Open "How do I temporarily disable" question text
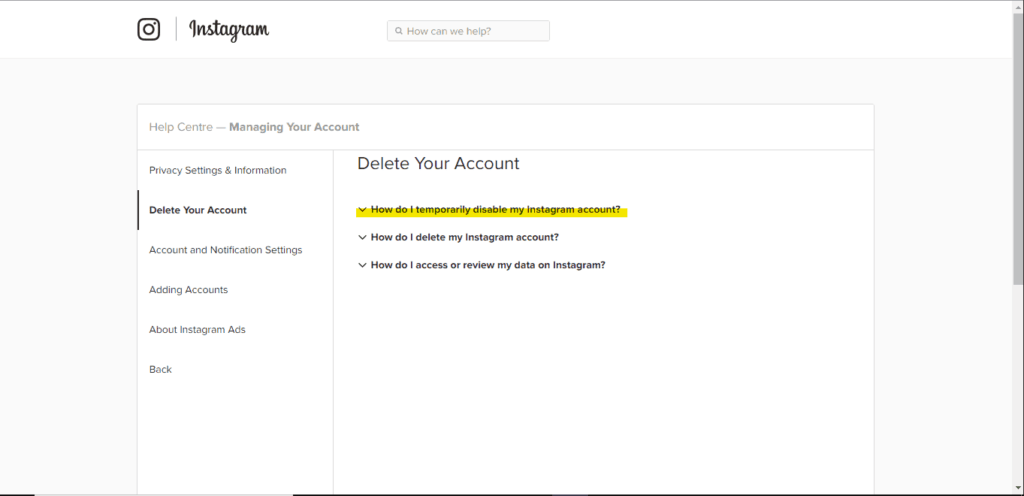 click(496, 210)
